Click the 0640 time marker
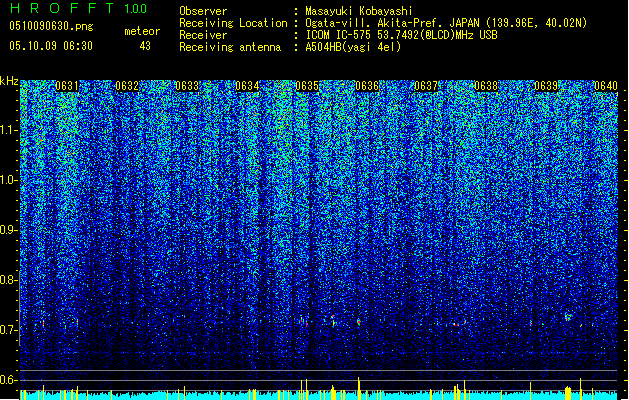629x400 pixels. tap(606, 86)
